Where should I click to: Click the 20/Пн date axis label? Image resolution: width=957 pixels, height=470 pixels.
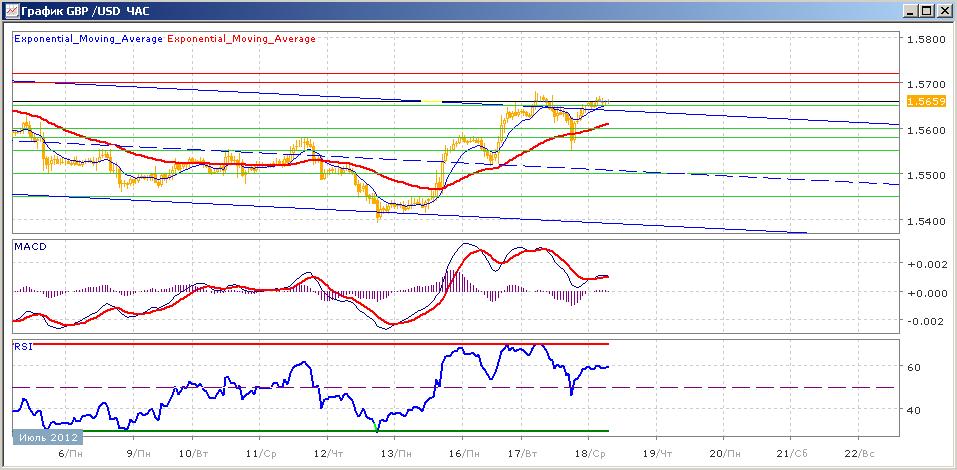725,454
